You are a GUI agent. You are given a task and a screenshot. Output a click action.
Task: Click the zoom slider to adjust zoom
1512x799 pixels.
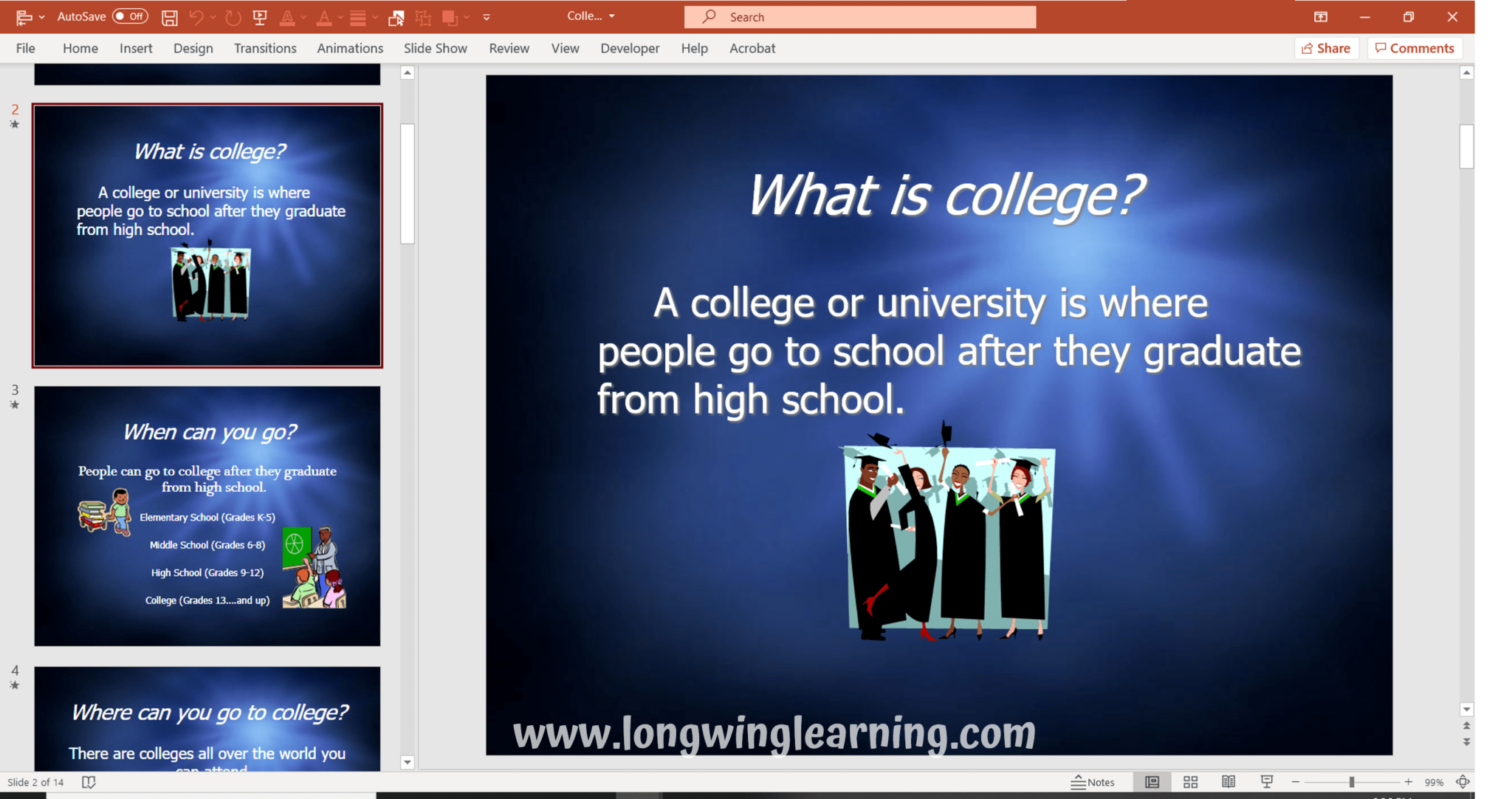(1351, 781)
